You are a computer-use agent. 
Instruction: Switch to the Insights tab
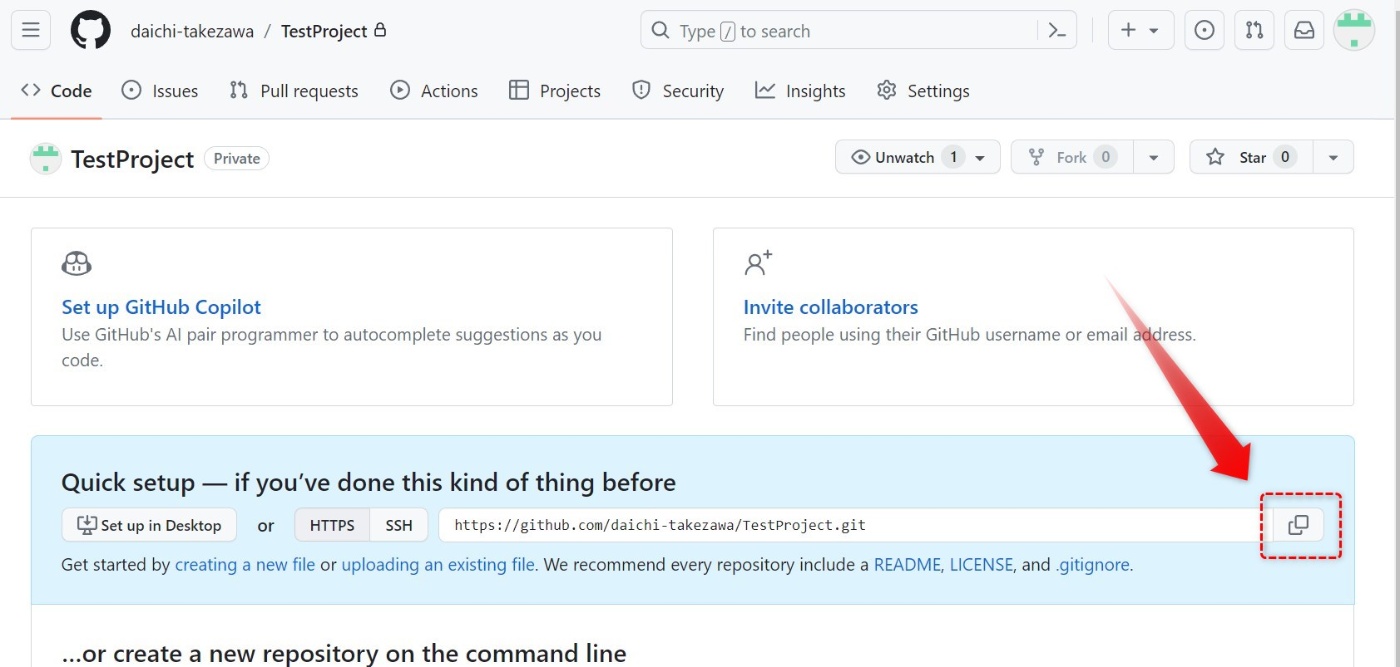coord(800,91)
